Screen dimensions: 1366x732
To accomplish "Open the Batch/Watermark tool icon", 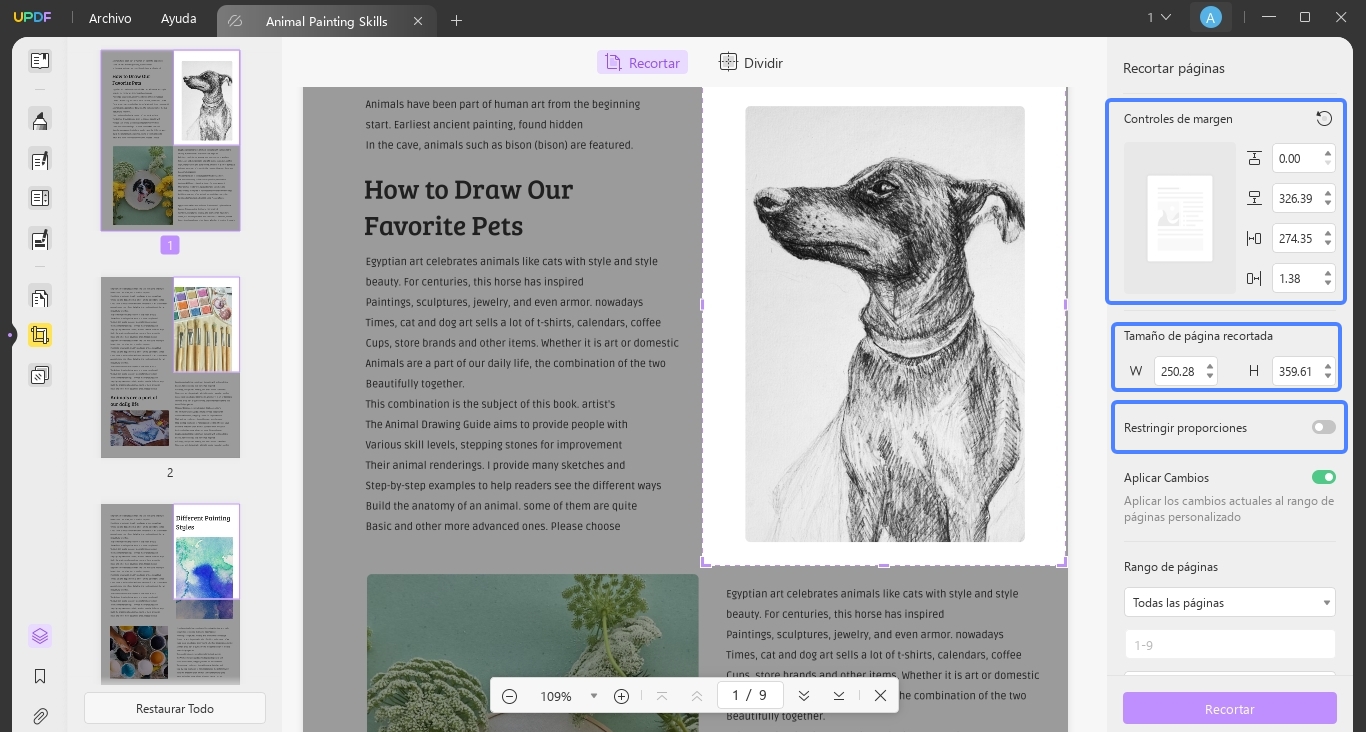I will (x=40, y=375).
